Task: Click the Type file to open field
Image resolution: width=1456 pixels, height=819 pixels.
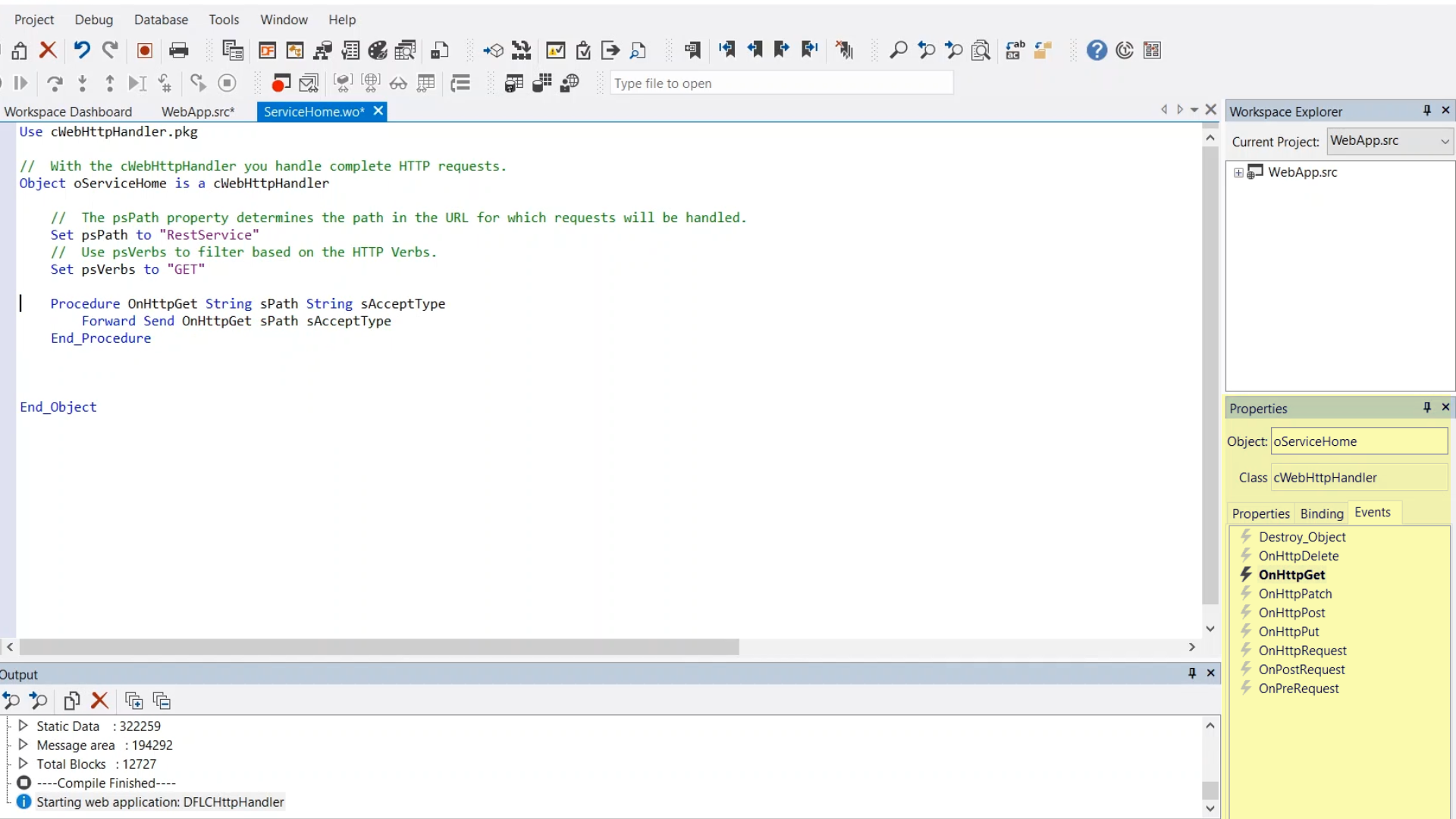Action: 781,83
